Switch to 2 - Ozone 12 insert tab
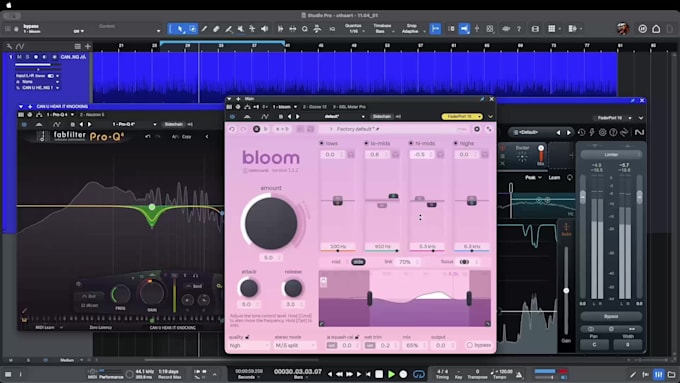680x383 pixels. (315, 107)
